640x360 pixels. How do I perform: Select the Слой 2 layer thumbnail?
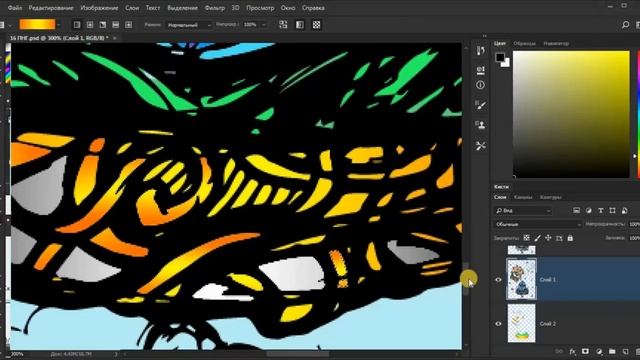(x=521, y=323)
